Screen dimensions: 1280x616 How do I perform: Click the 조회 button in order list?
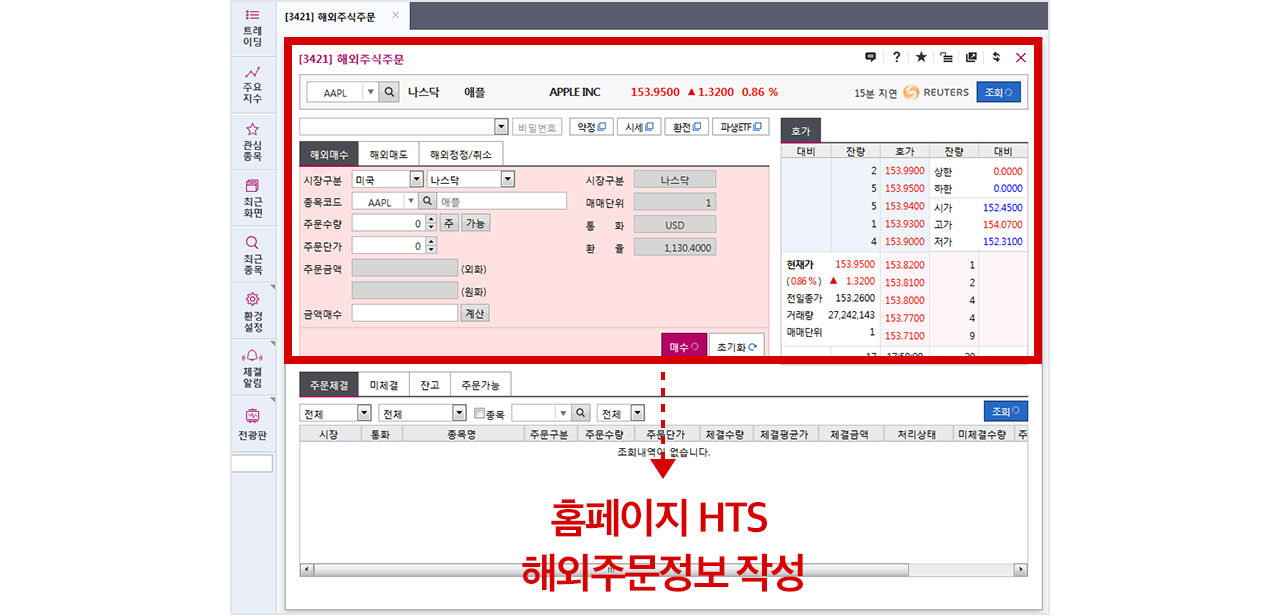point(1006,411)
